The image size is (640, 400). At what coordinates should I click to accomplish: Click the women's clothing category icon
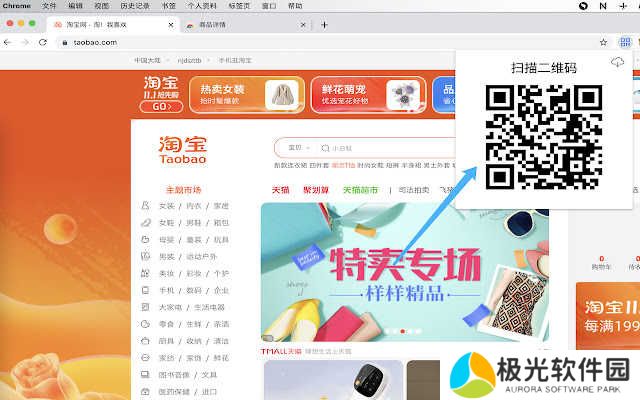tap(147, 206)
